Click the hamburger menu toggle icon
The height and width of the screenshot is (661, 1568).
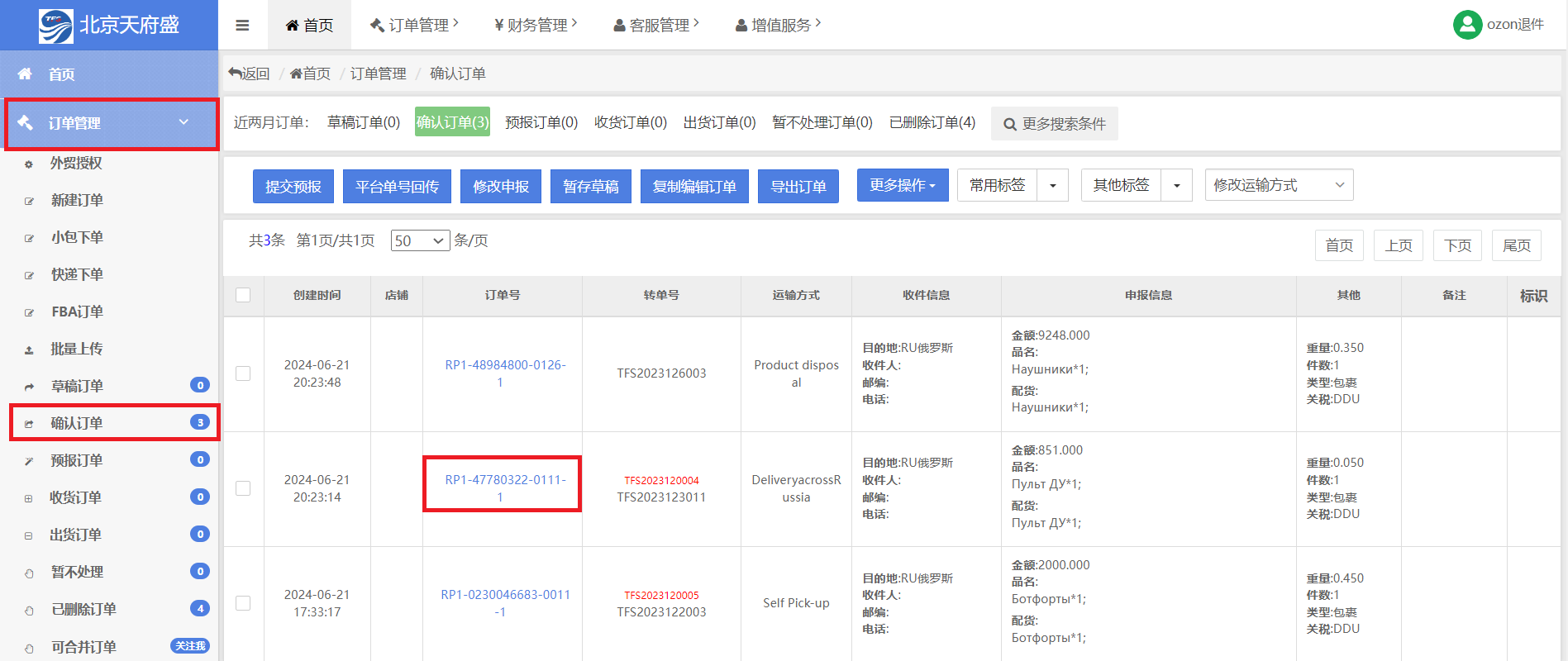(242, 26)
